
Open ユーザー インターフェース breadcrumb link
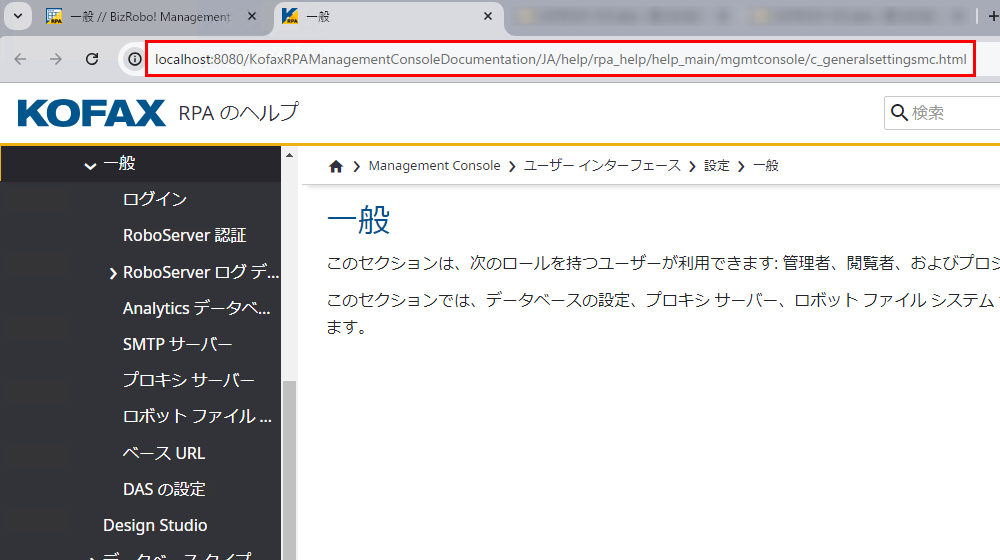[602, 166]
